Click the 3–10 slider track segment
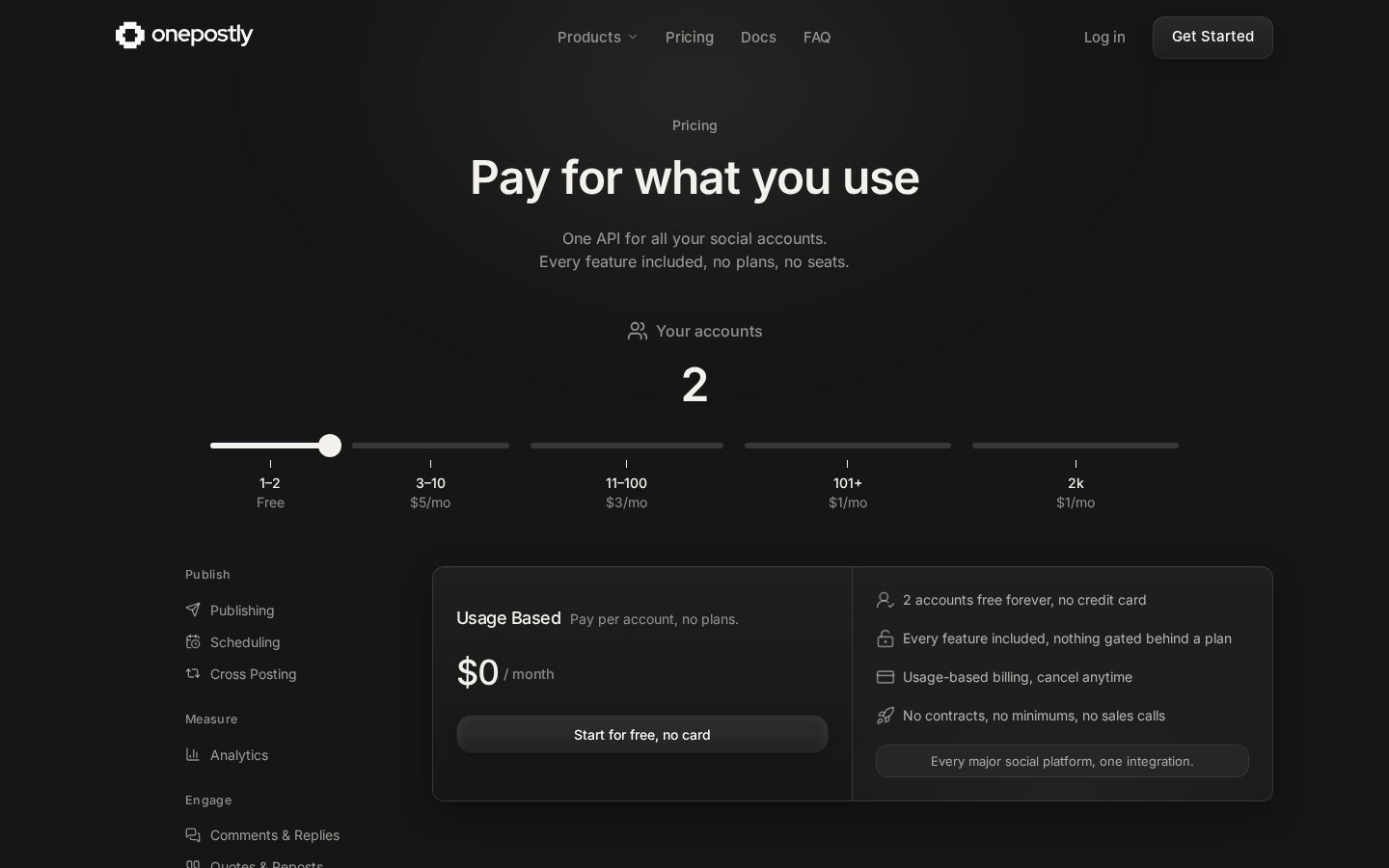The width and height of the screenshot is (1389, 868). pos(430,446)
